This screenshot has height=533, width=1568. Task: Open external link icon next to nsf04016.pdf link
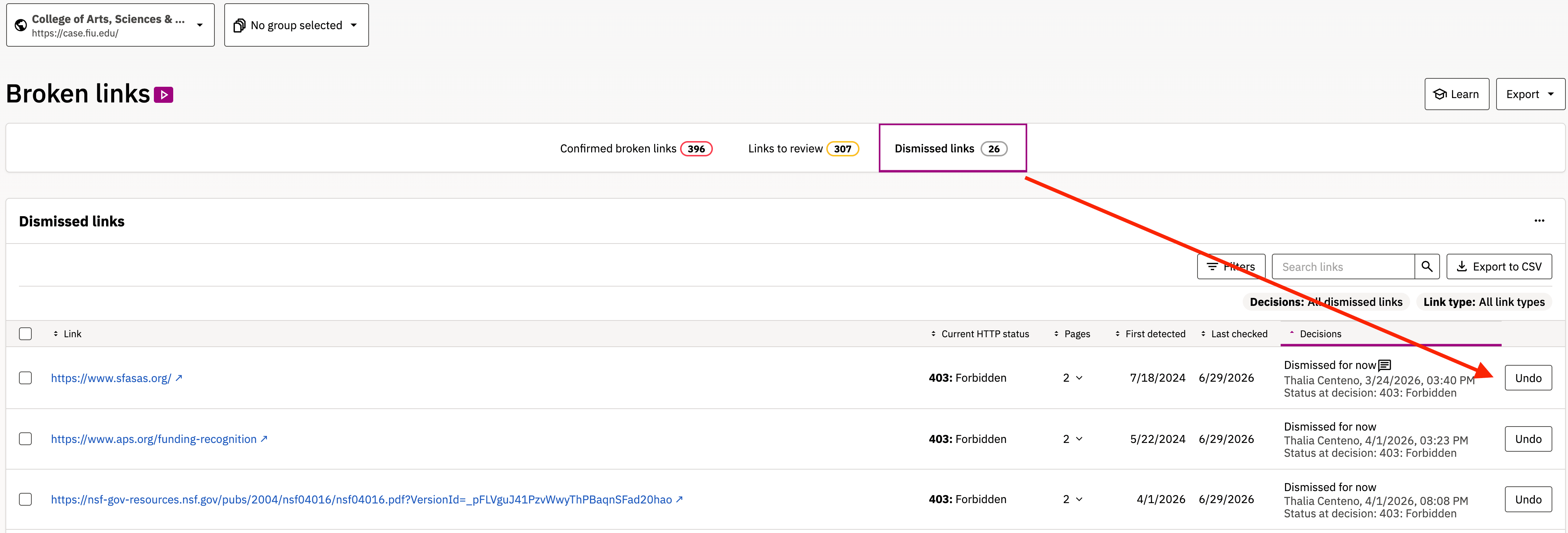click(x=679, y=499)
